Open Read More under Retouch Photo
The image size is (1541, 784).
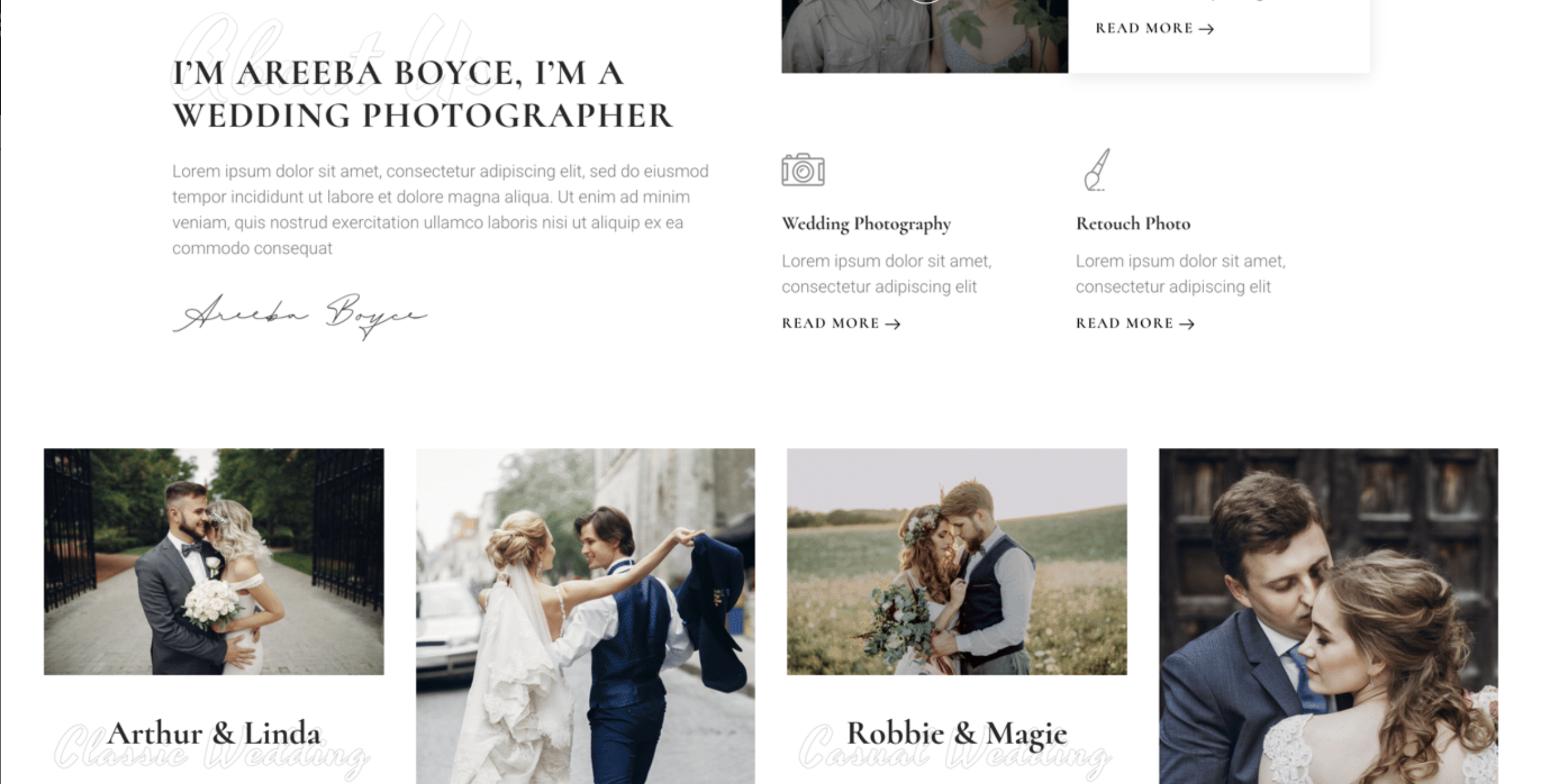[1125, 324]
